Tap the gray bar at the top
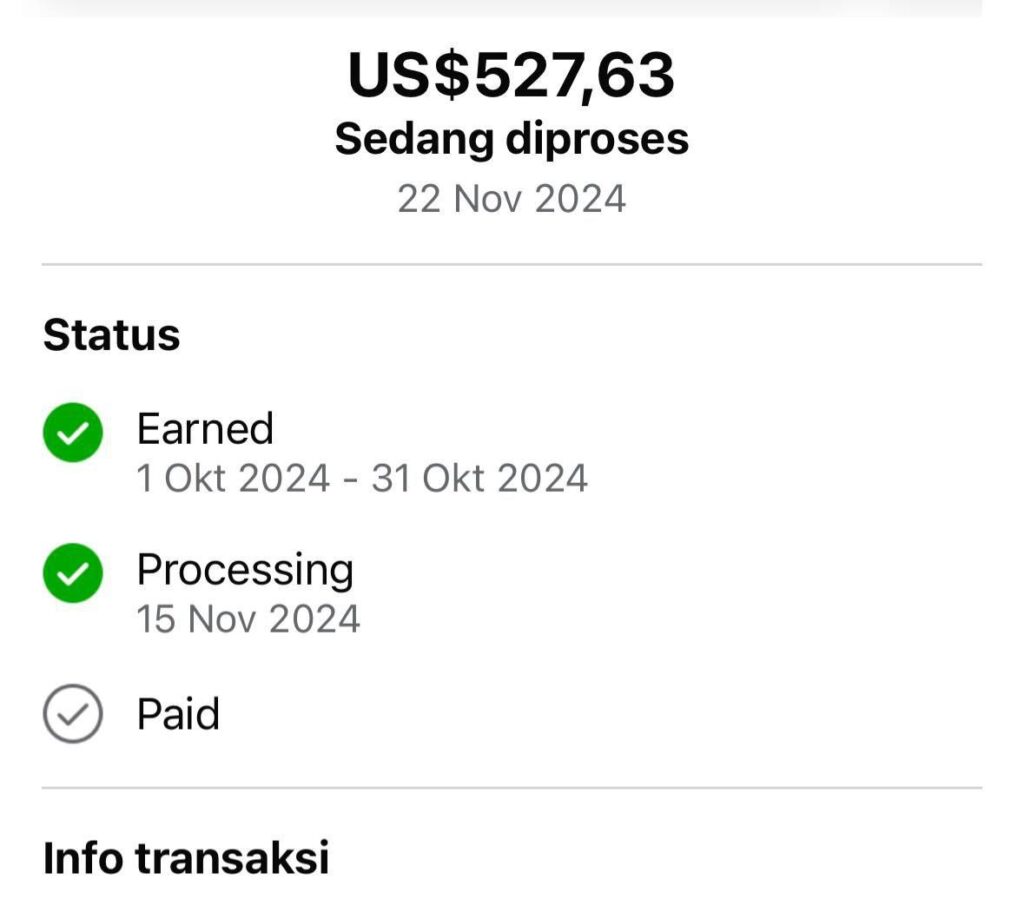The width and height of the screenshot is (1024, 913). [511, 8]
